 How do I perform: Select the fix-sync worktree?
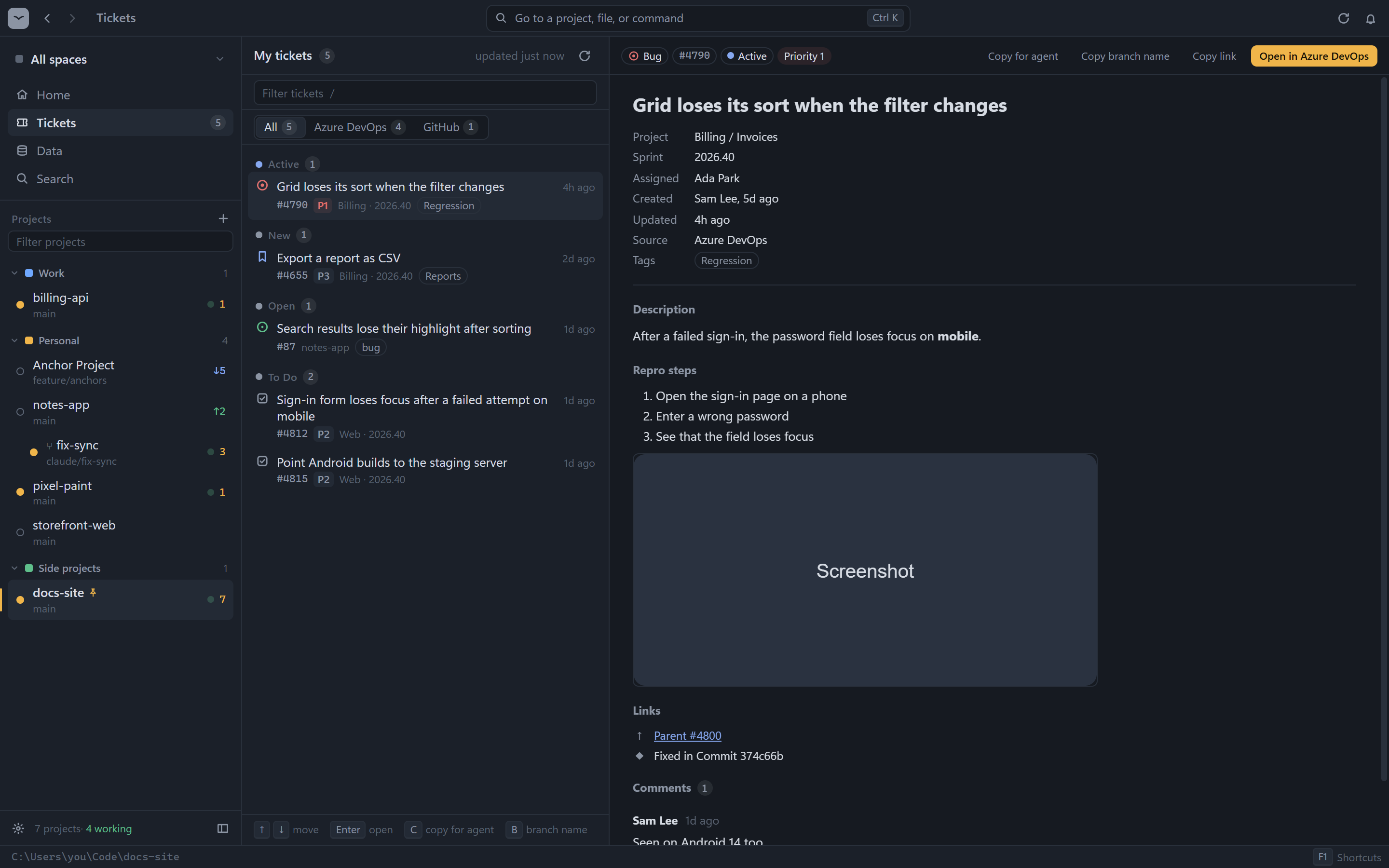(x=121, y=452)
